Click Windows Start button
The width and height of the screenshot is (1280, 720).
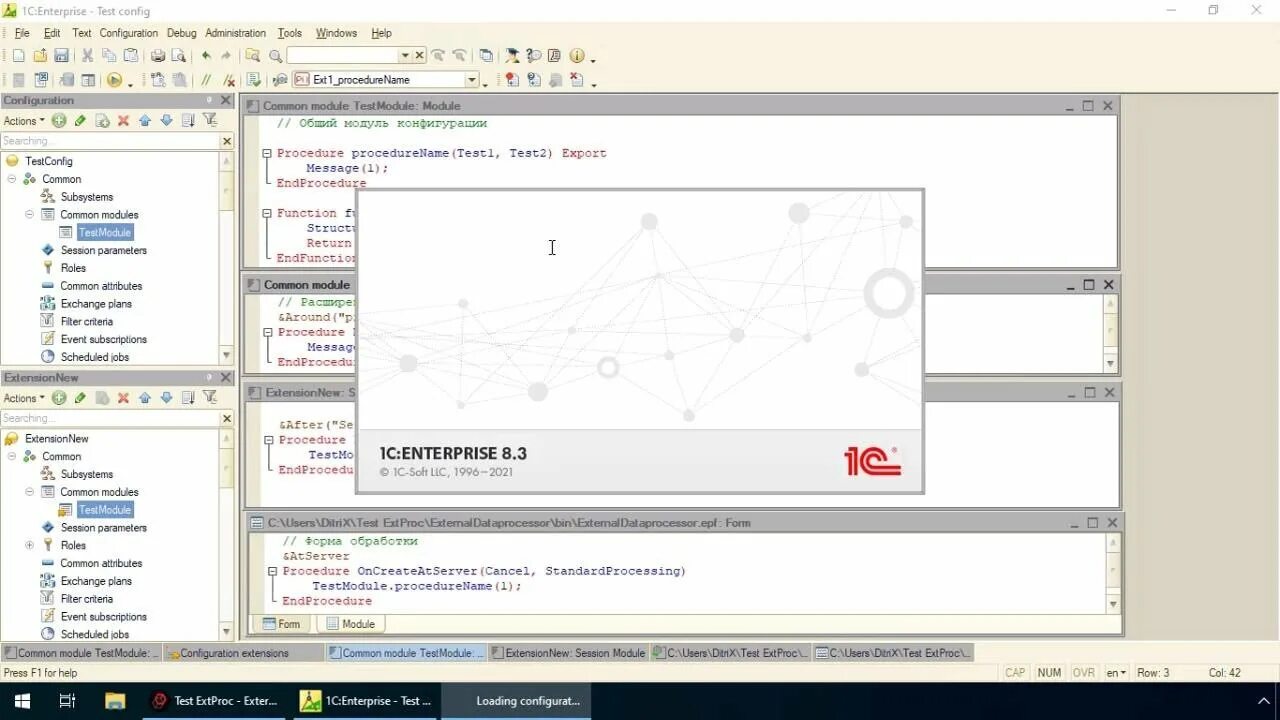[x=22, y=701]
